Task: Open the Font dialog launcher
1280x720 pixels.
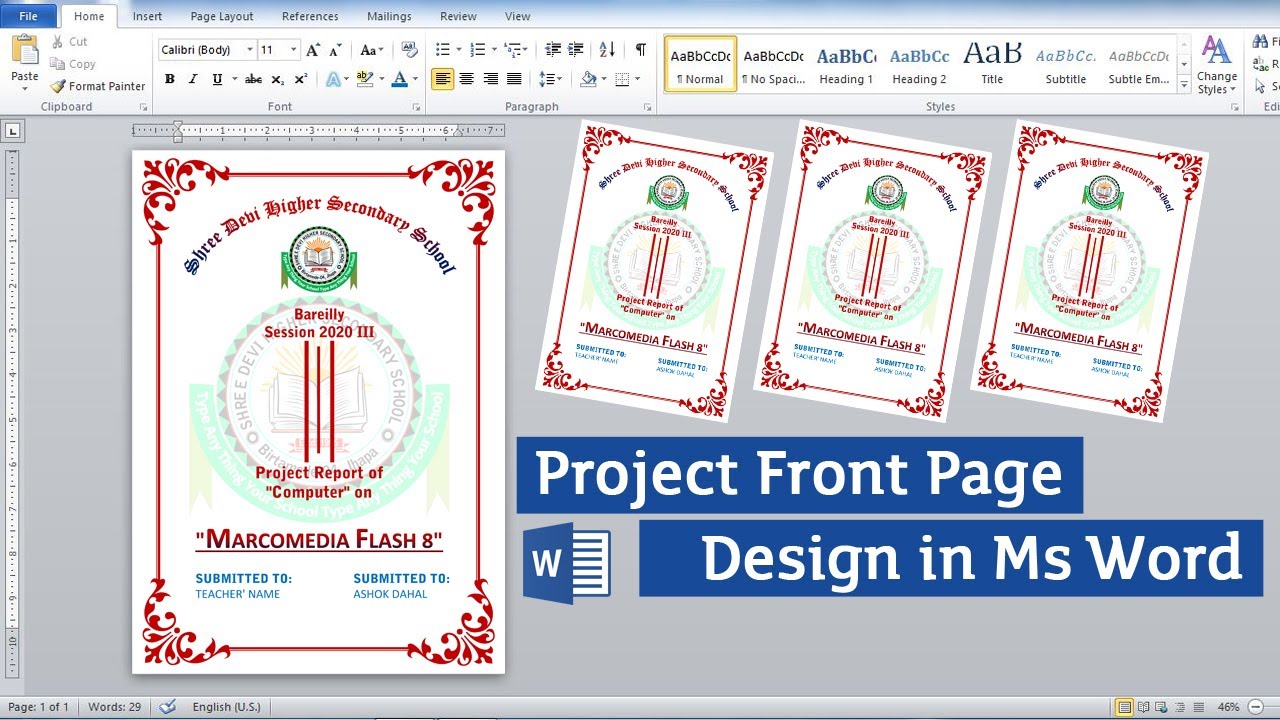Action: [x=418, y=107]
